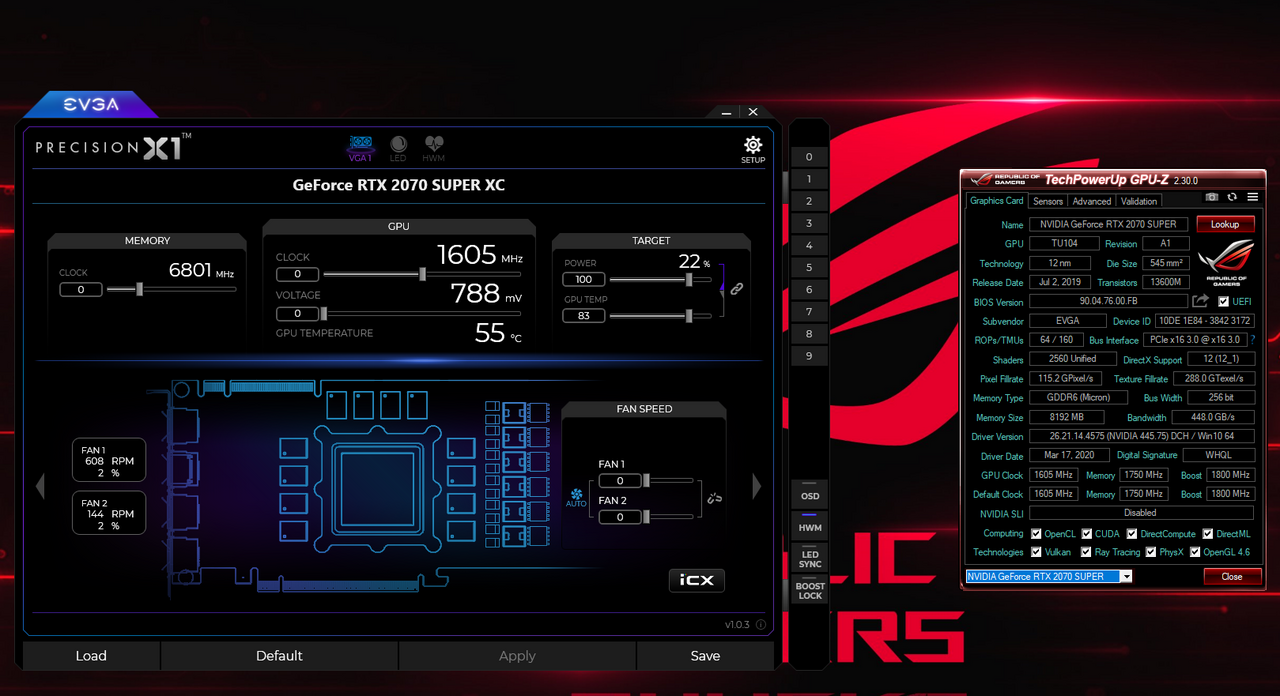Click the Apply button
This screenshot has width=1280, height=696.
[x=517, y=656]
